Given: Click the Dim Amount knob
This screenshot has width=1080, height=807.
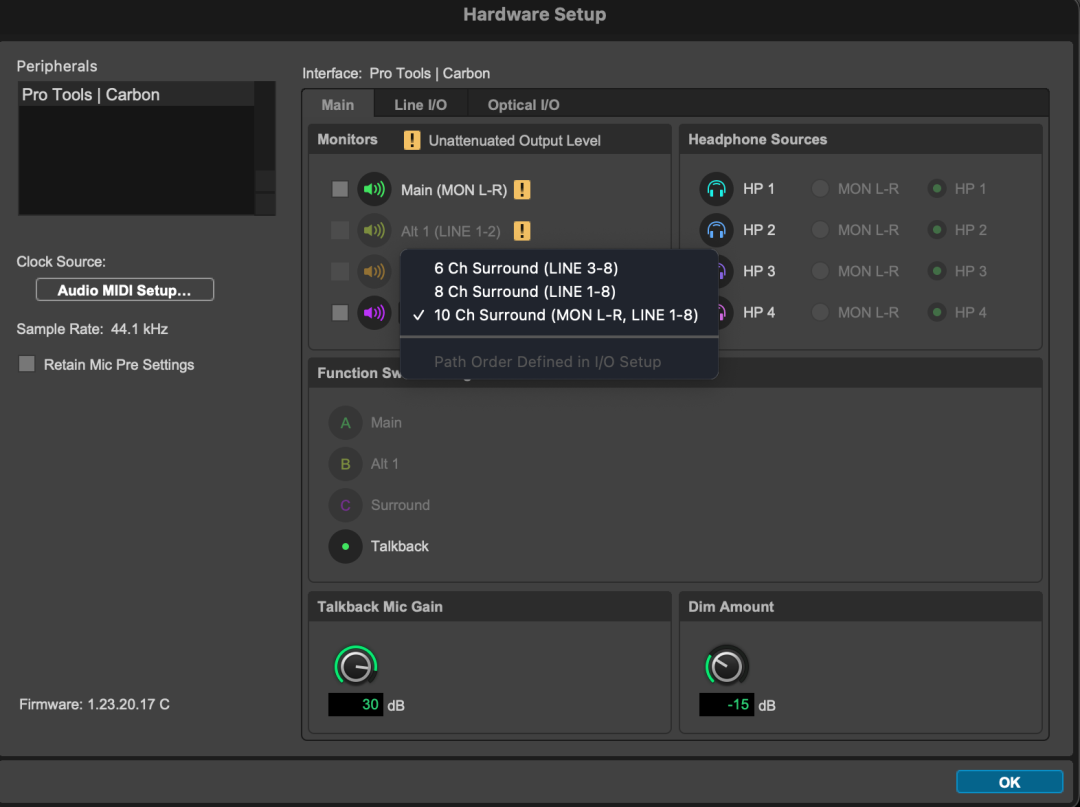Looking at the screenshot, I should point(726,666).
